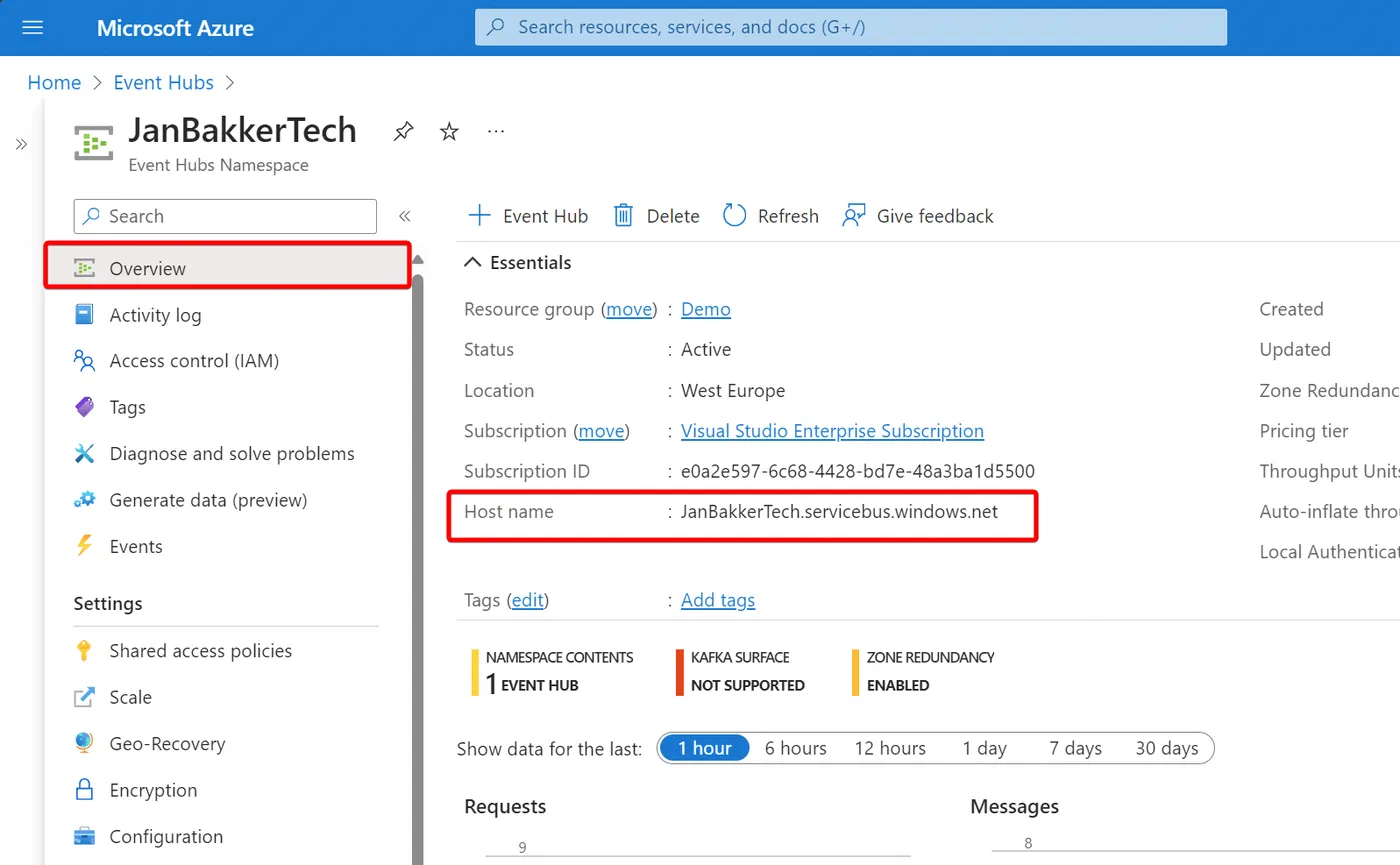Click the Access control (IAM) people icon
This screenshot has height=865, width=1400.
(84, 361)
